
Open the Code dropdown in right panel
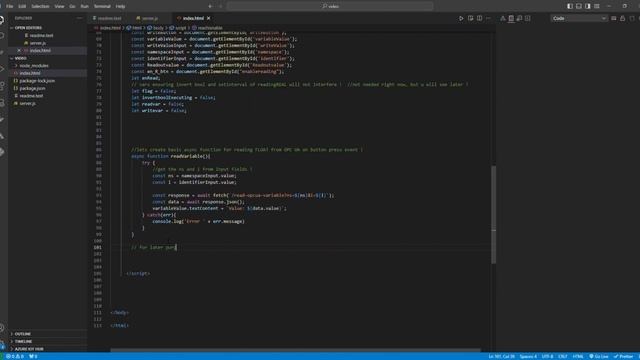point(579,18)
